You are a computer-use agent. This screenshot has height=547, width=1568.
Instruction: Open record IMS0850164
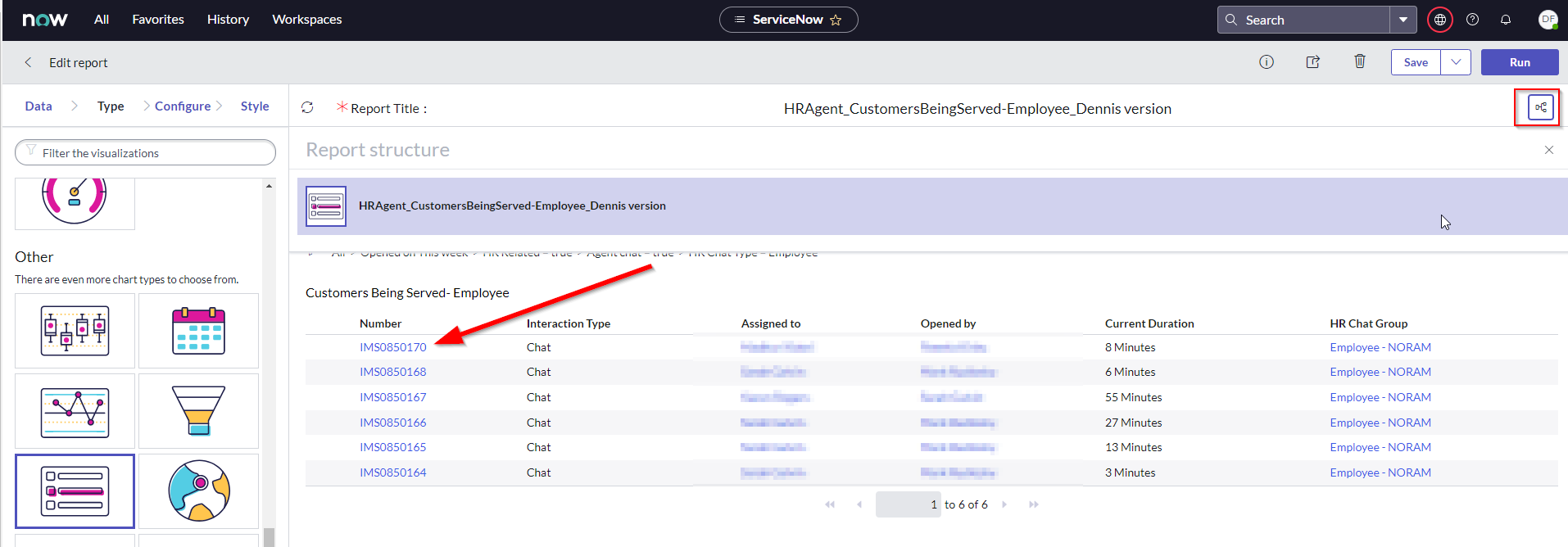coord(393,472)
